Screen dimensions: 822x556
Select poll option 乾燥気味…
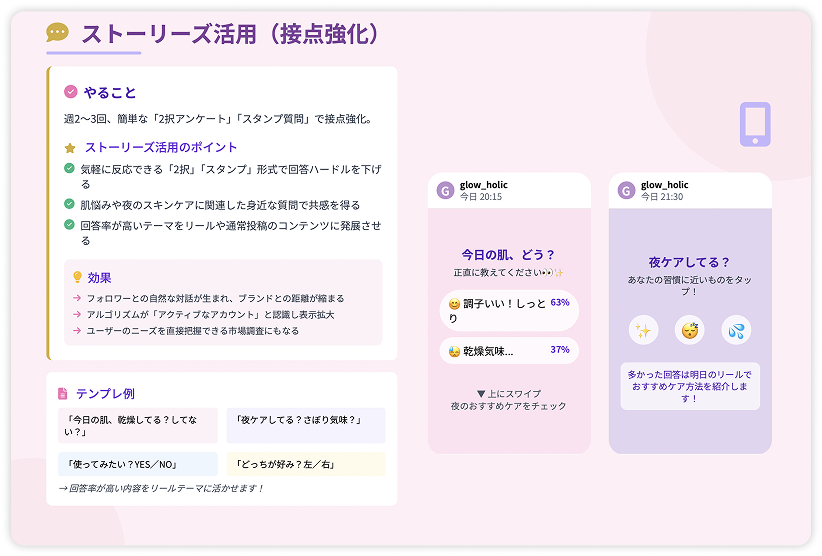(509, 351)
